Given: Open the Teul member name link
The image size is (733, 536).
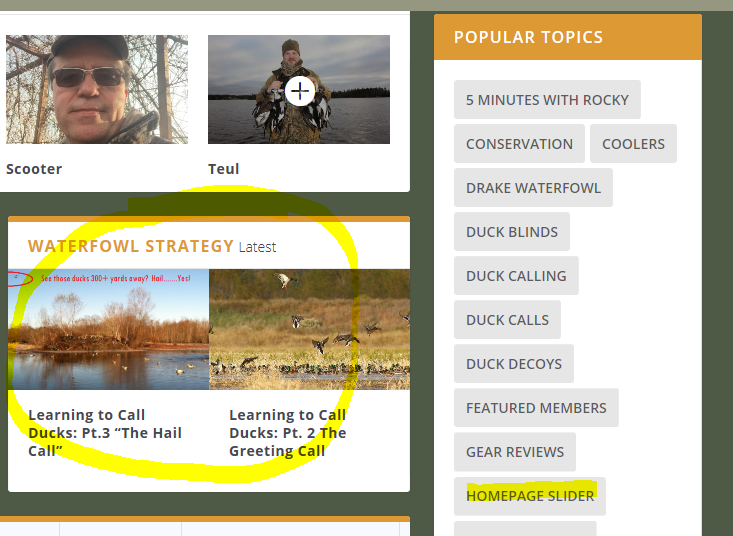Looking at the screenshot, I should pyautogui.click(x=223, y=169).
